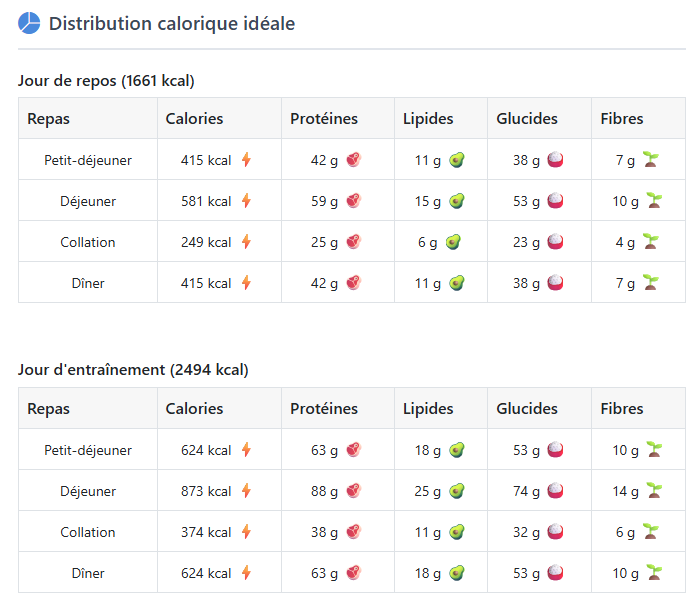Click the Jour de repos (1661 kcal) heading

[106, 81]
